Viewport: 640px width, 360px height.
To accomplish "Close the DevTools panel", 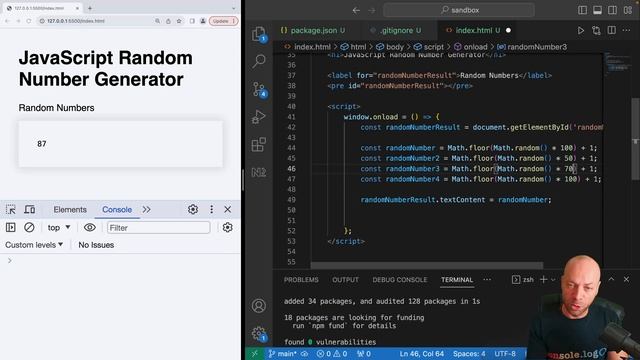I will tap(228, 209).
